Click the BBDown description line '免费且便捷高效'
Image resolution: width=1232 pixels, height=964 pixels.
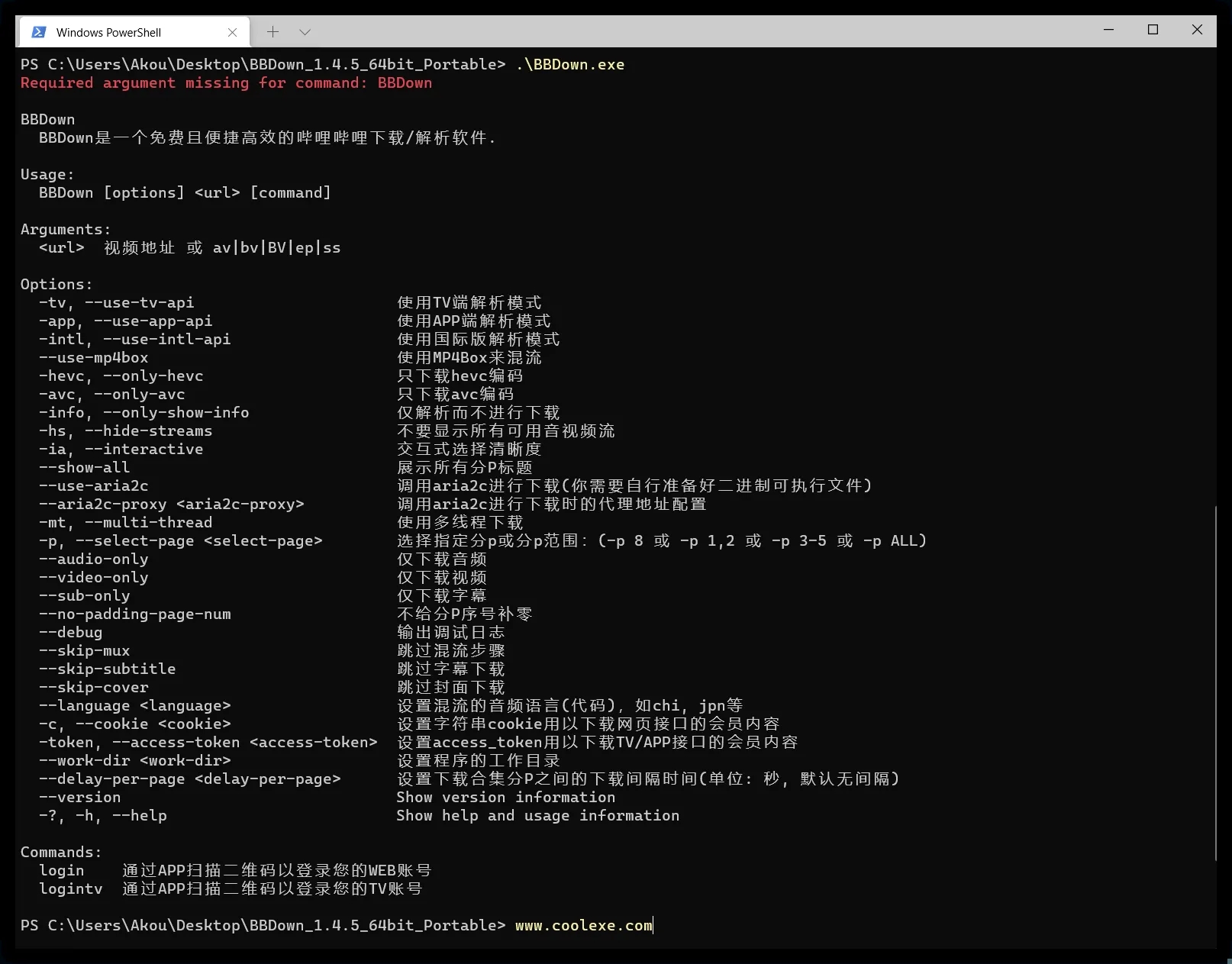(x=267, y=137)
